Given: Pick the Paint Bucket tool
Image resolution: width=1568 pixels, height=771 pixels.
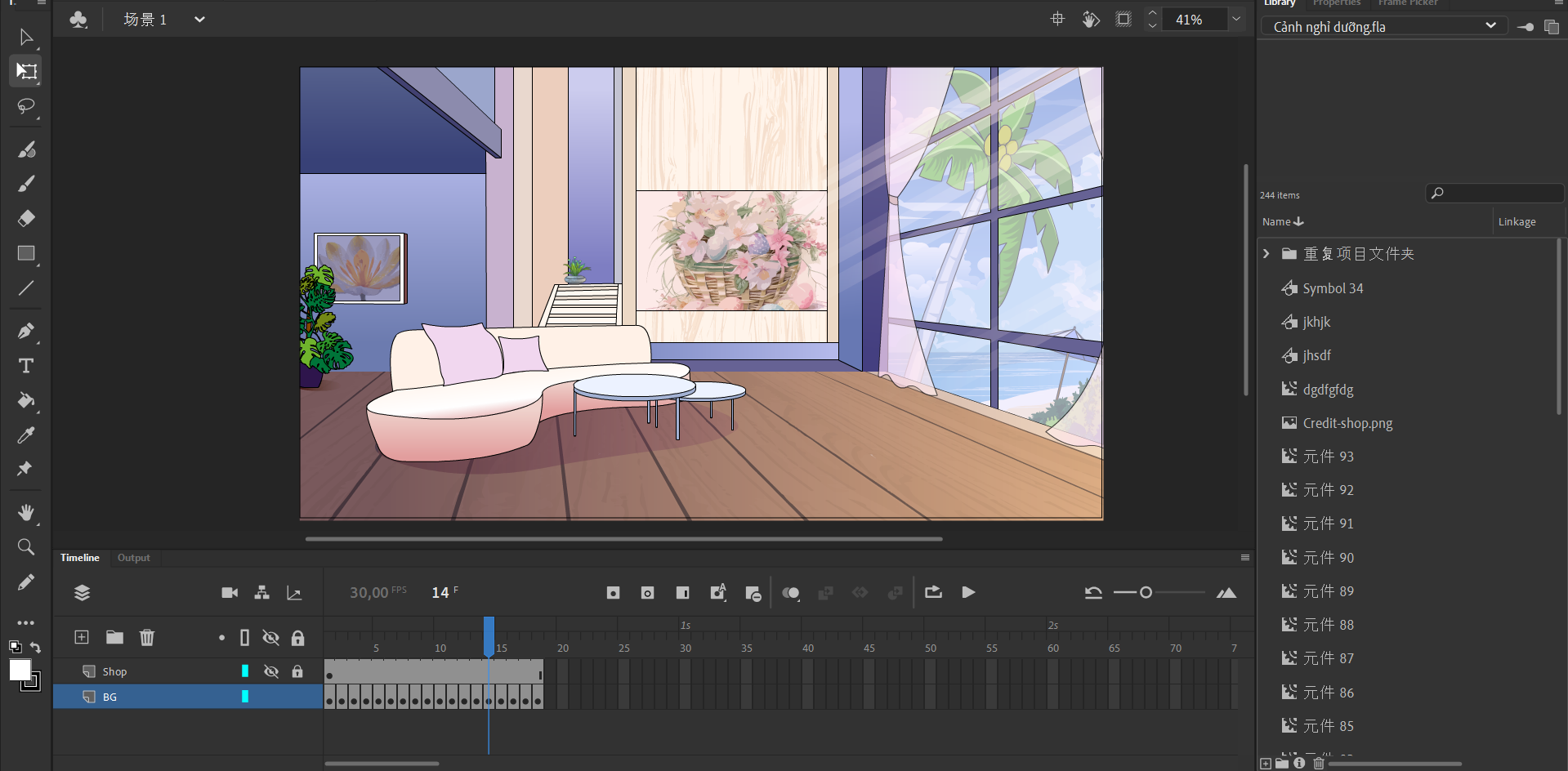Looking at the screenshot, I should 26,400.
